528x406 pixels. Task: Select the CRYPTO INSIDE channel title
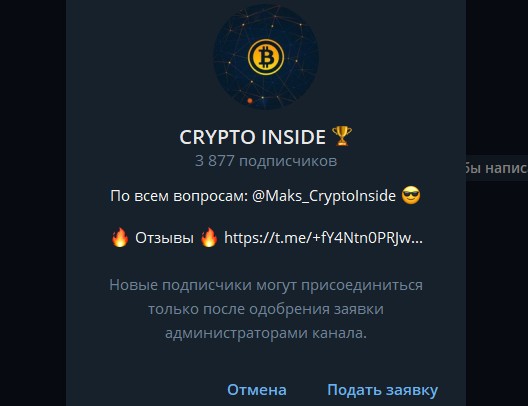tap(252, 137)
